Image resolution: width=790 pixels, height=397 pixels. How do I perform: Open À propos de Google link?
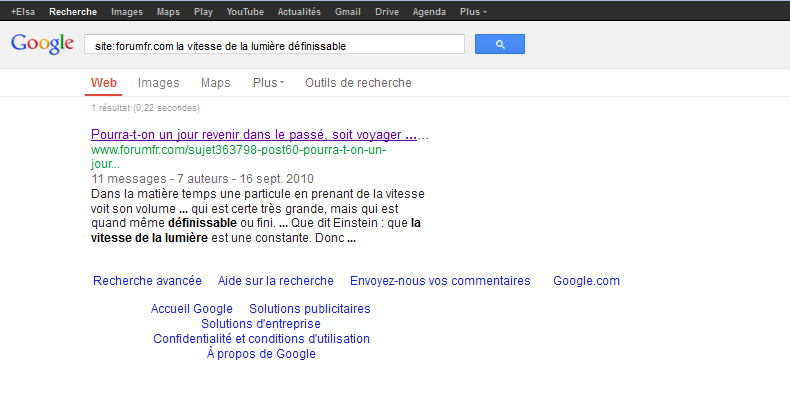pyautogui.click(x=261, y=354)
